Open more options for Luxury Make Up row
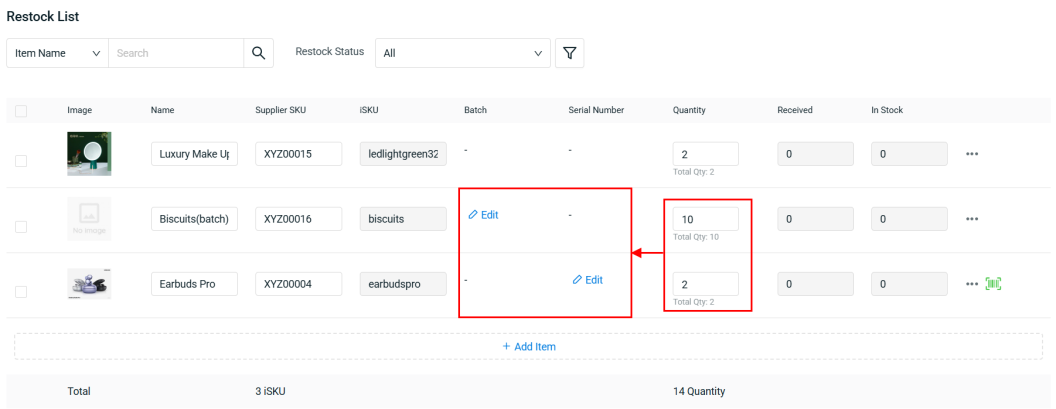 pos(973,154)
